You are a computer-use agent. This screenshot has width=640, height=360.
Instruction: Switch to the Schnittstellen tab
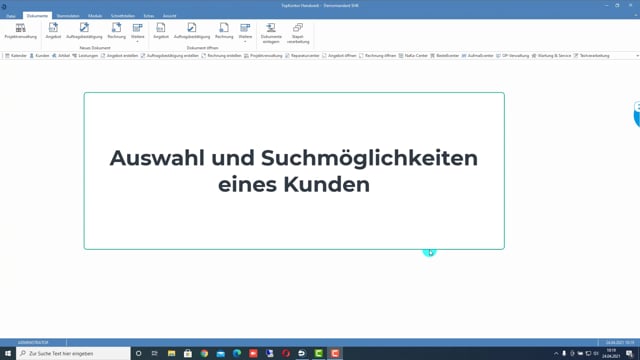(x=123, y=16)
